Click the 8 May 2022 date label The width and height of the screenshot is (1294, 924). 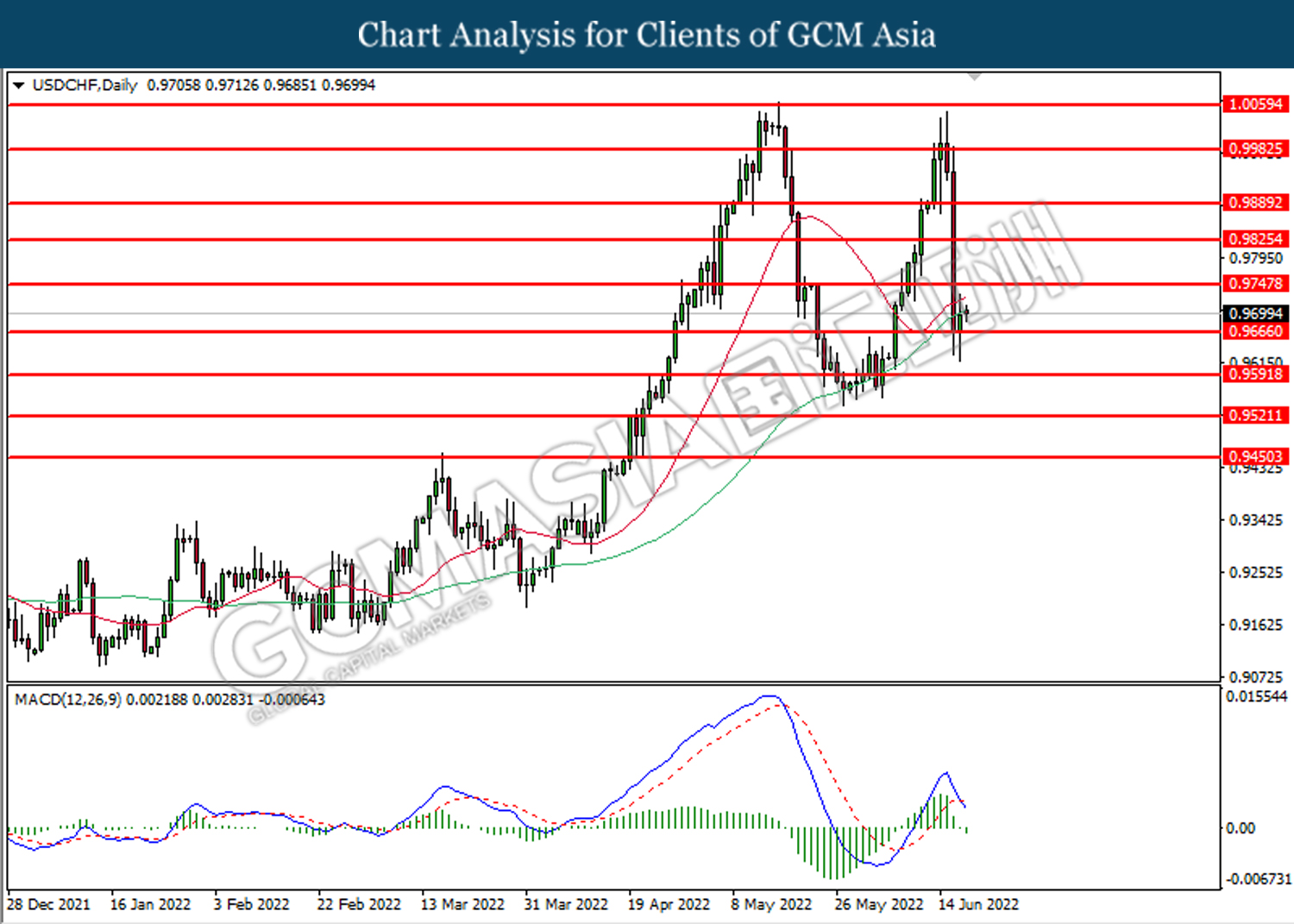tap(771, 904)
